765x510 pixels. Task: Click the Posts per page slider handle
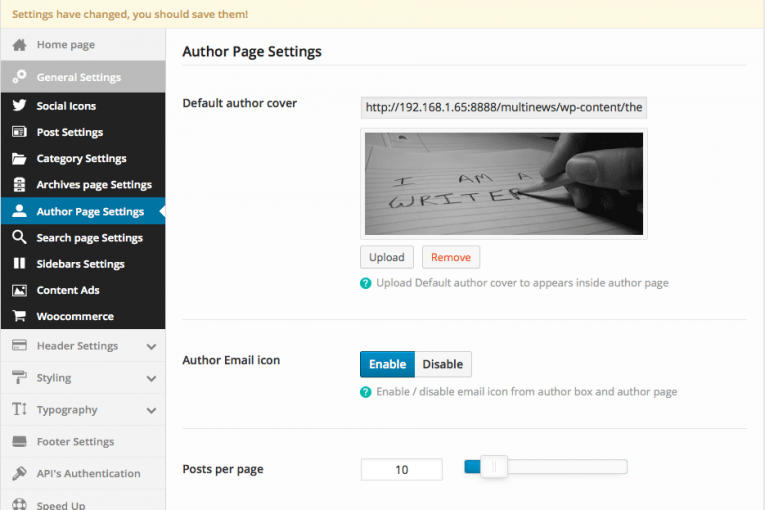click(494, 467)
